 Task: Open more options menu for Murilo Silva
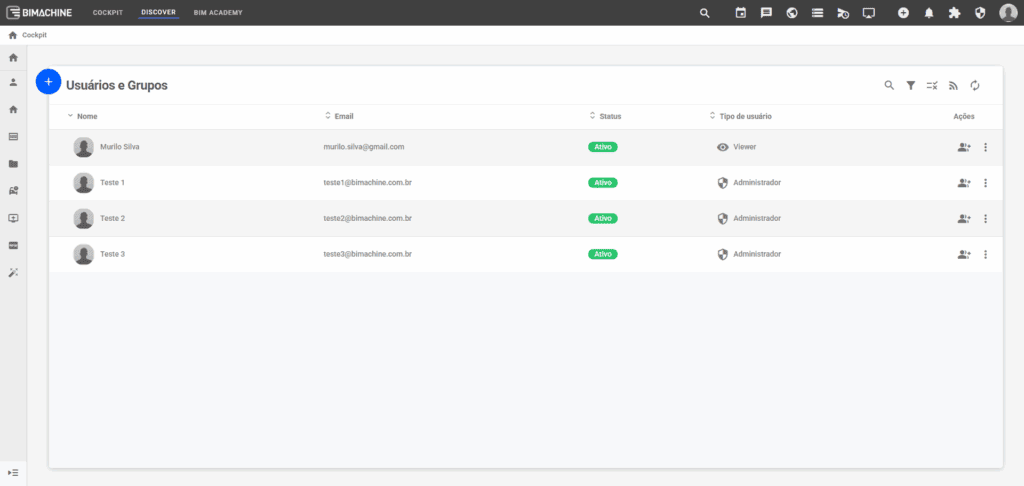tap(986, 147)
